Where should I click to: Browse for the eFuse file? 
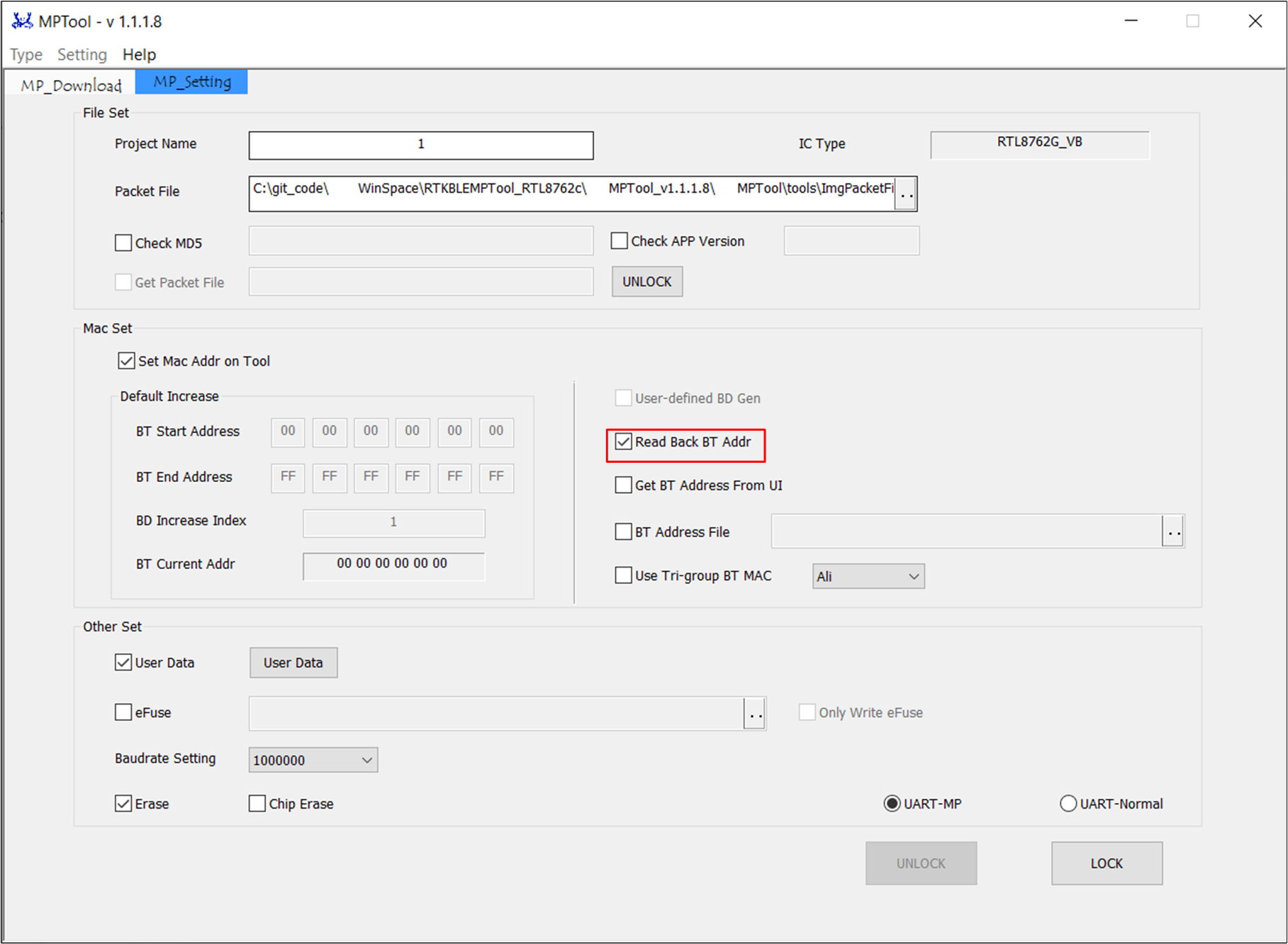click(x=755, y=714)
